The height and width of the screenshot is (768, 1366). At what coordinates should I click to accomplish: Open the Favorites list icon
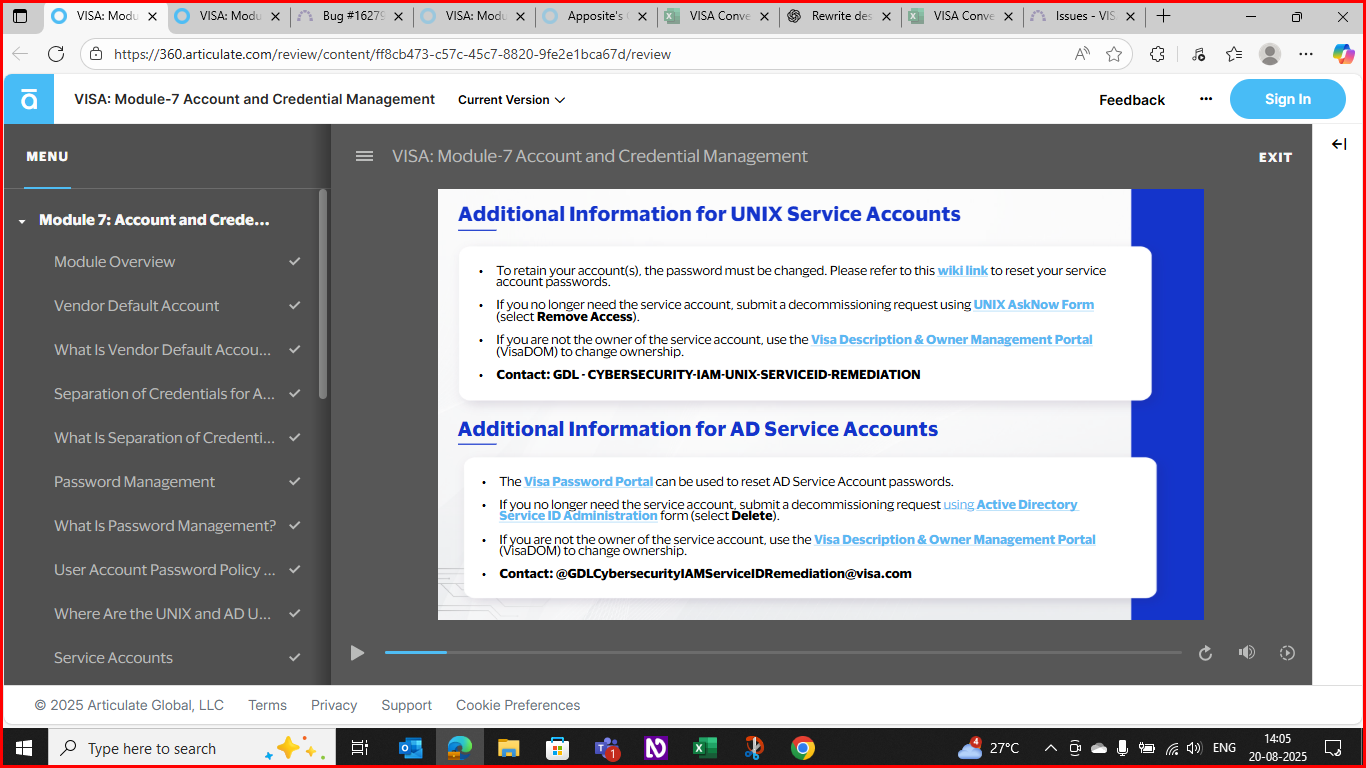(1234, 54)
